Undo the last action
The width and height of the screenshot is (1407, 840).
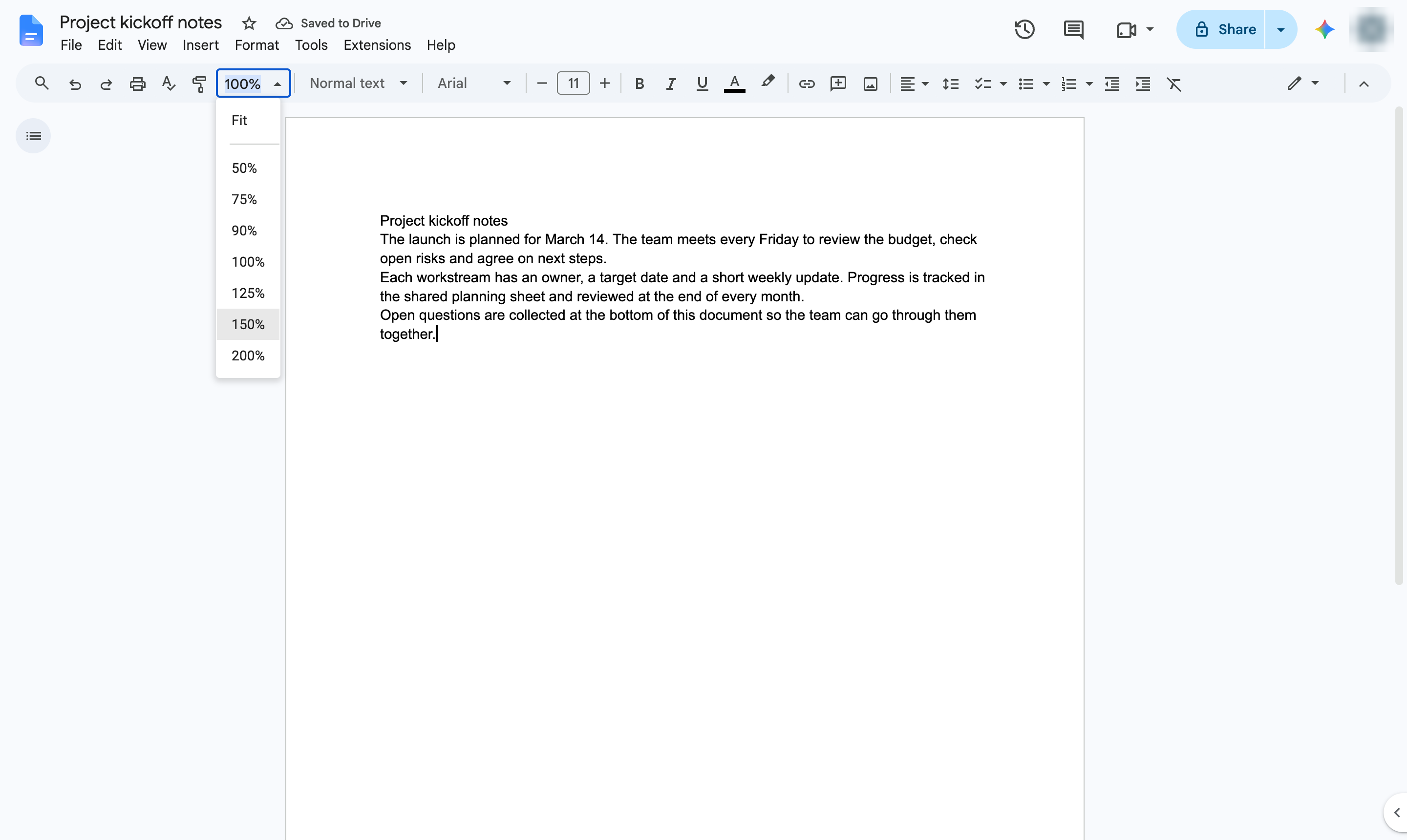point(75,84)
